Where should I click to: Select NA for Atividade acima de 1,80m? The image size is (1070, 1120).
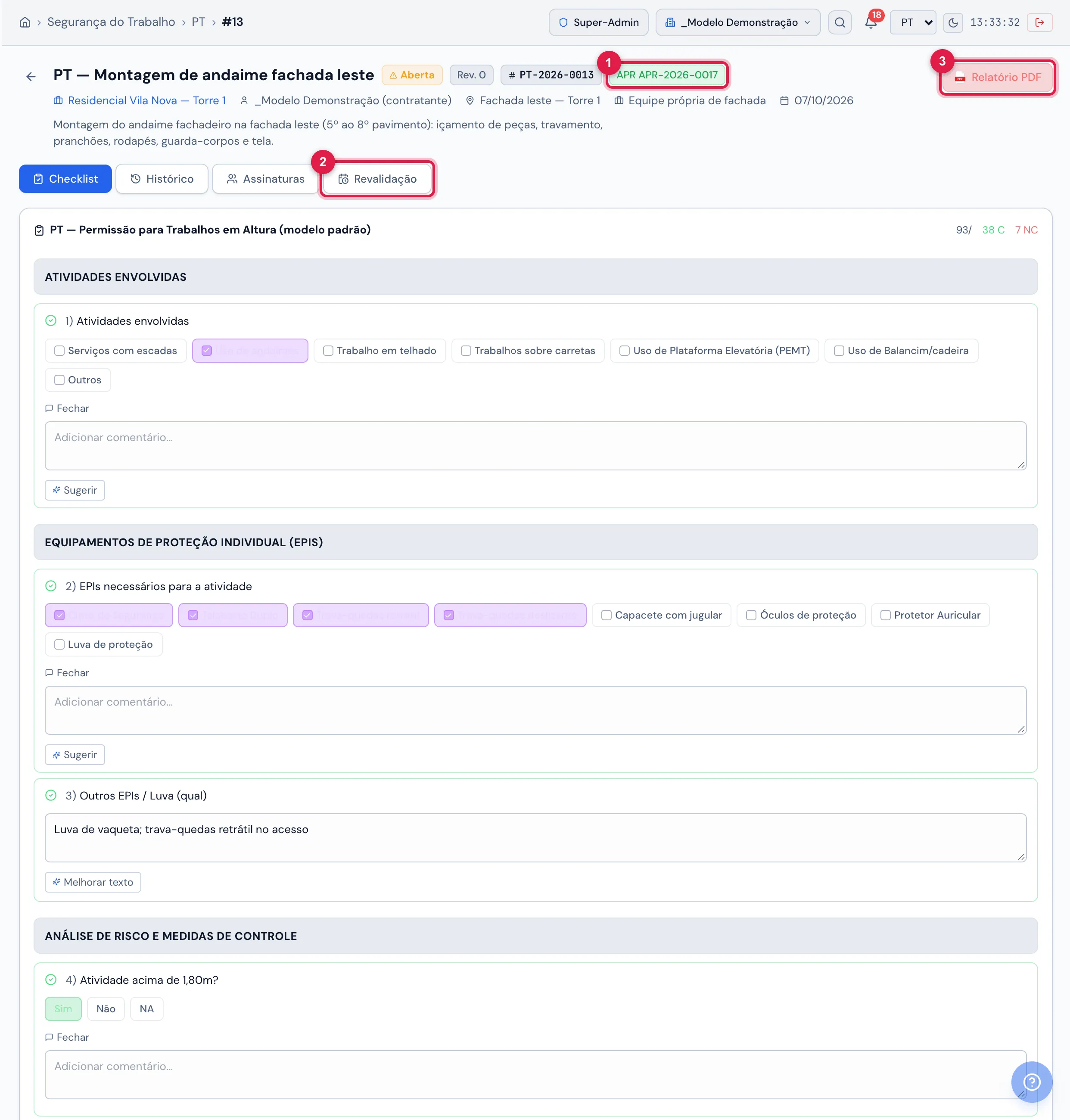146,1009
